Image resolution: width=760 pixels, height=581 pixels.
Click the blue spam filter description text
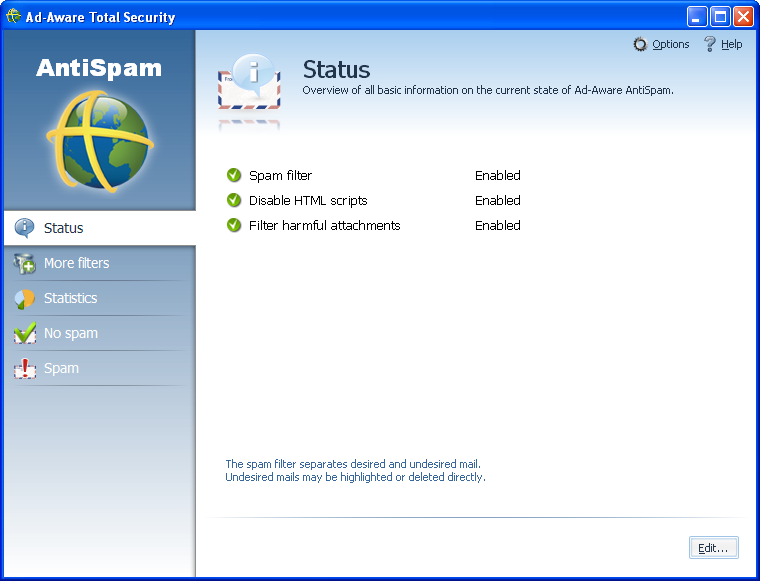355,471
